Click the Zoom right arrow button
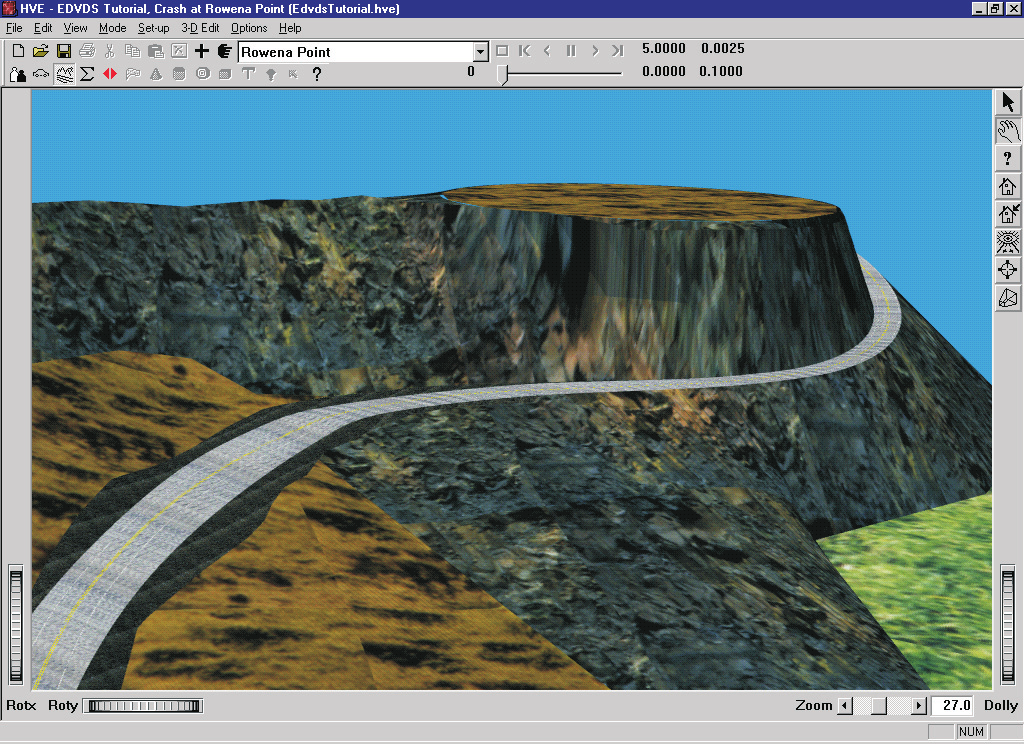The height and width of the screenshot is (744, 1024). pos(919,705)
